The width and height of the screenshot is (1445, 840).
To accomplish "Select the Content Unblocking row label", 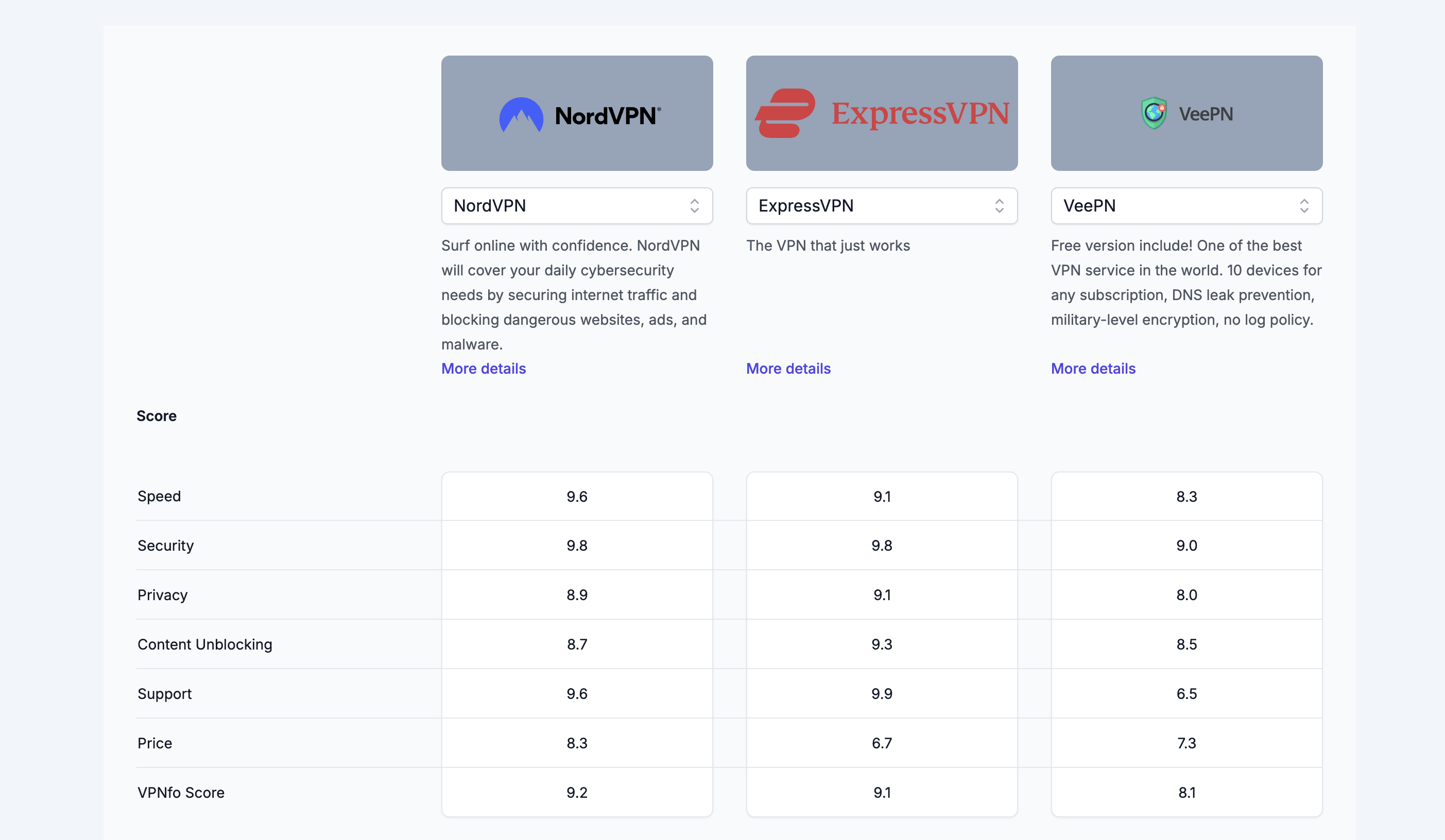I will point(205,644).
